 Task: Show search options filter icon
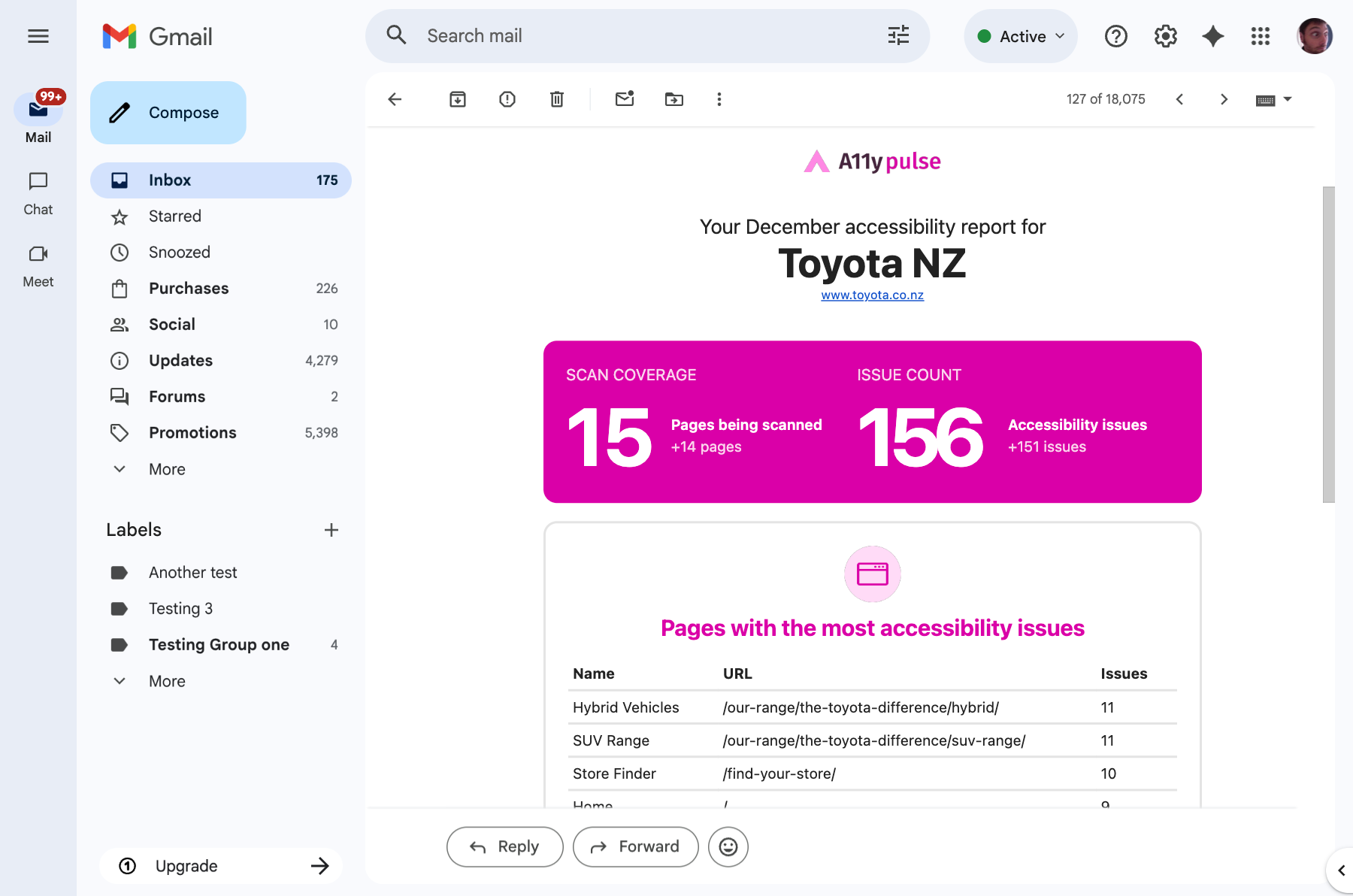coord(898,35)
